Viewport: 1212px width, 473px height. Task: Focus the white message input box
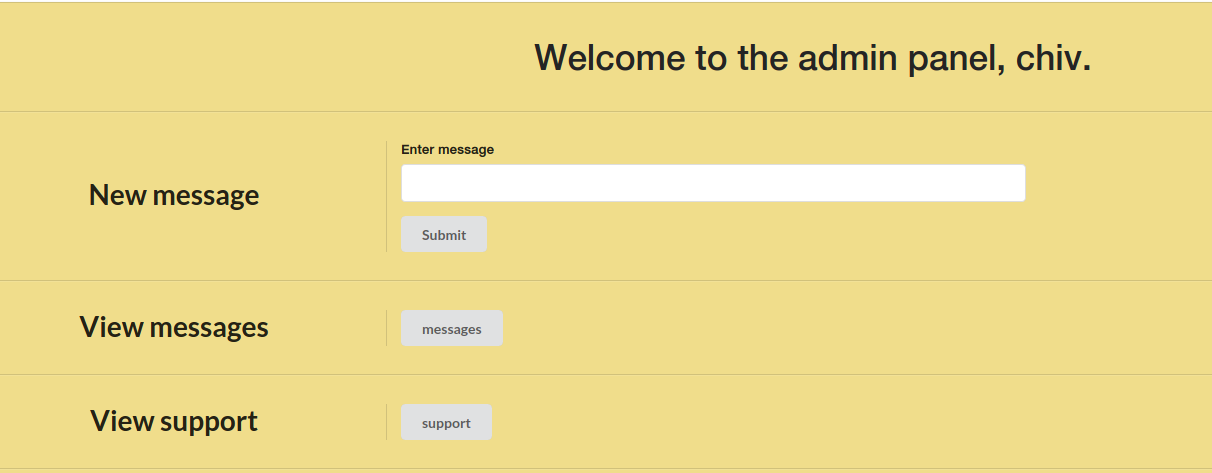713,183
